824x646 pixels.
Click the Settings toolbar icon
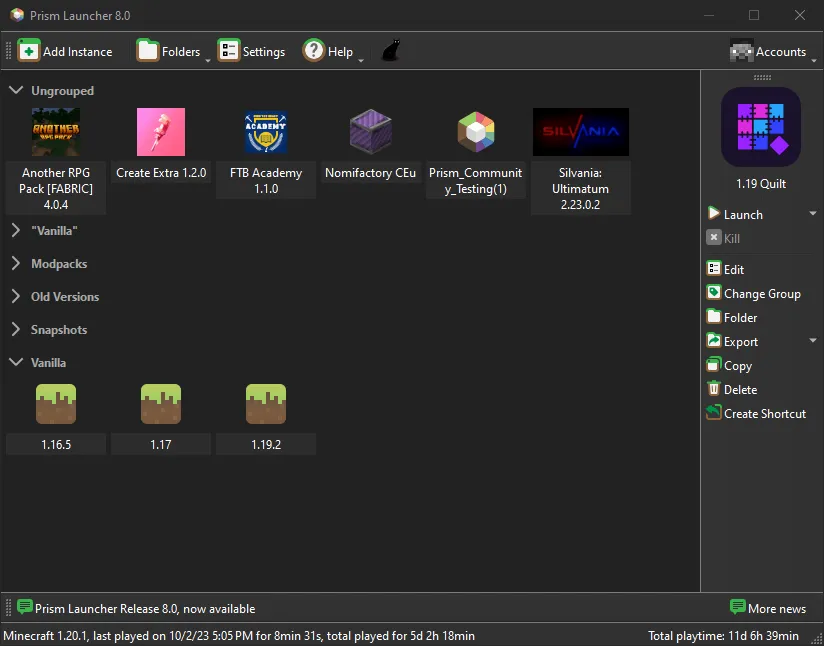coord(229,51)
